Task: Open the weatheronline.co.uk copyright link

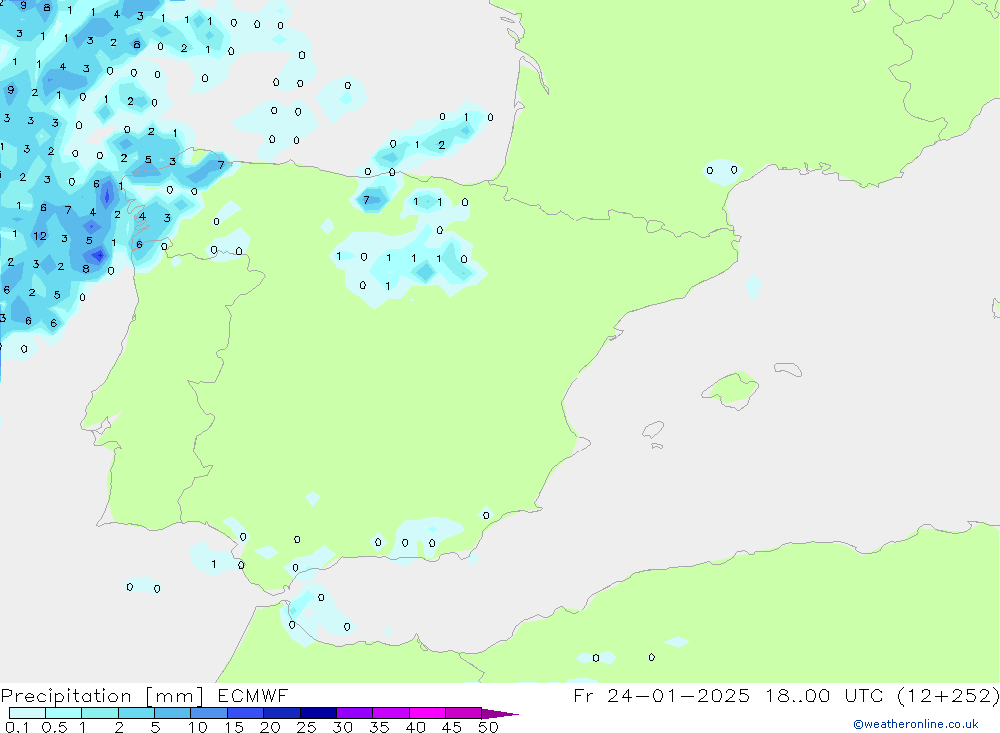Action: [x=915, y=724]
